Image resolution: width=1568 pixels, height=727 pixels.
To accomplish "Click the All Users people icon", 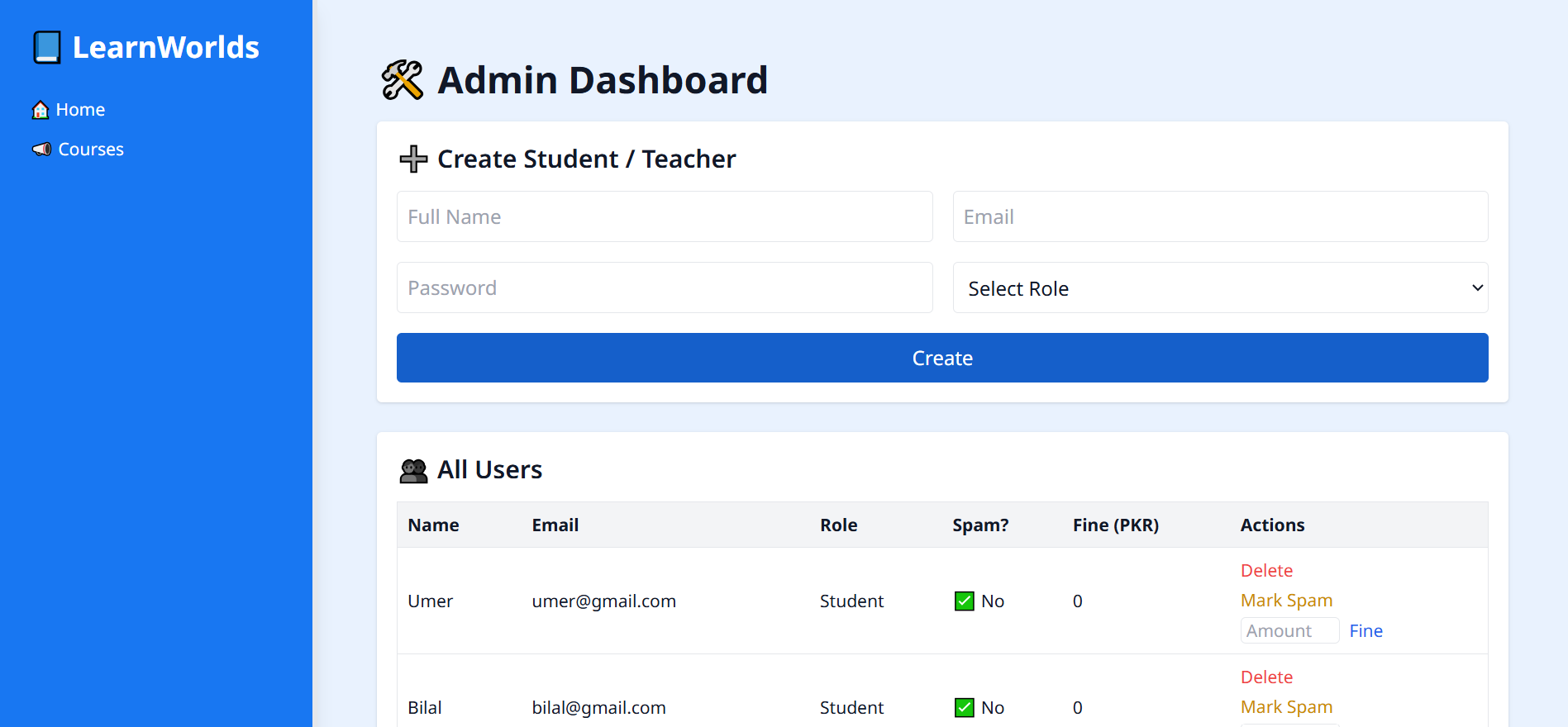I will tap(413, 470).
